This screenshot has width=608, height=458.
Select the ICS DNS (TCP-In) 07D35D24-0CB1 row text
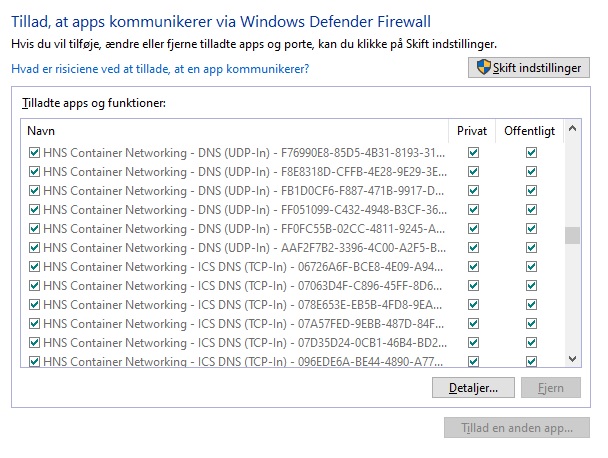(245, 343)
